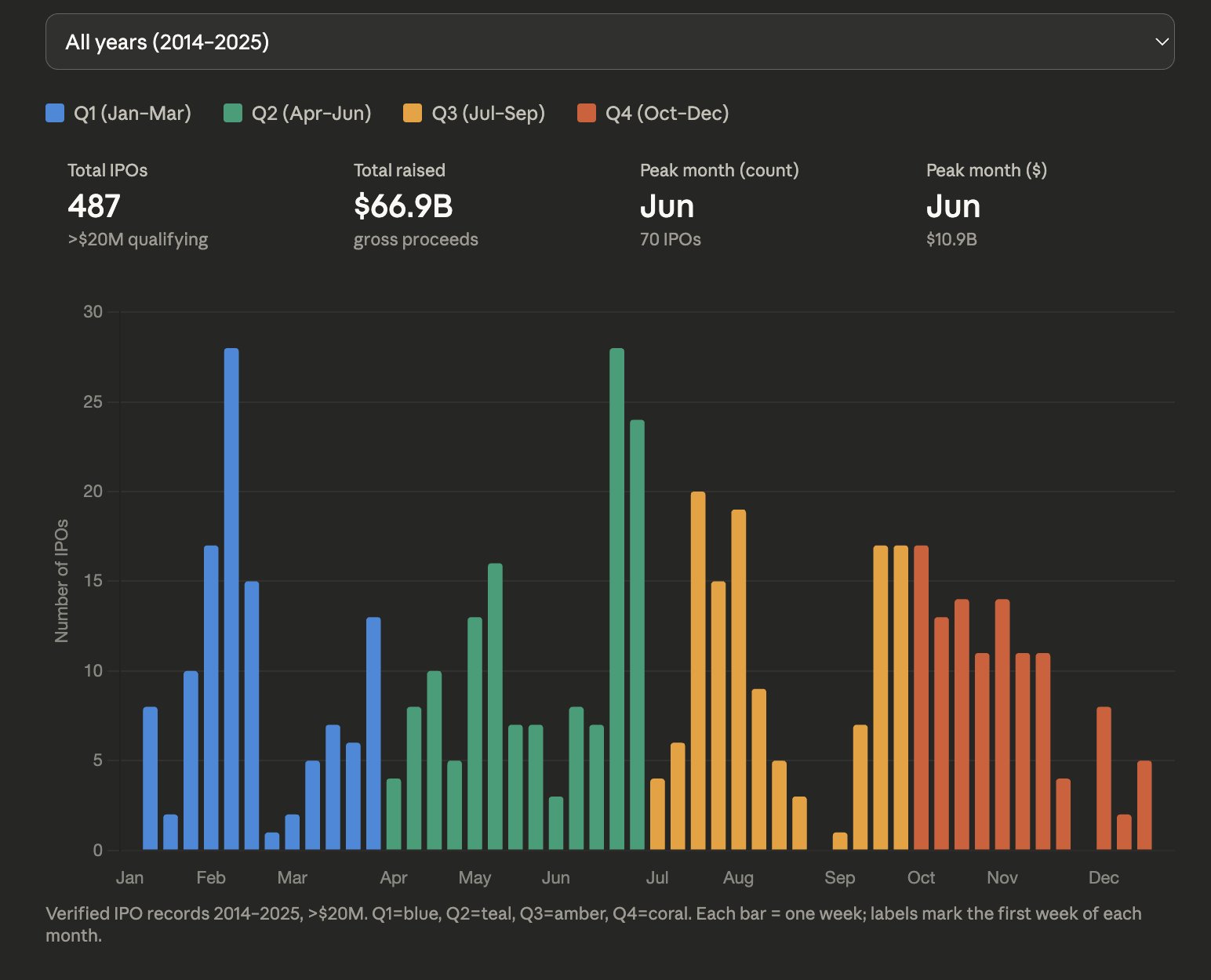1211x980 pixels.
Task: Click the Dec label on the x-axis
Action: [x=1104, y=878]
